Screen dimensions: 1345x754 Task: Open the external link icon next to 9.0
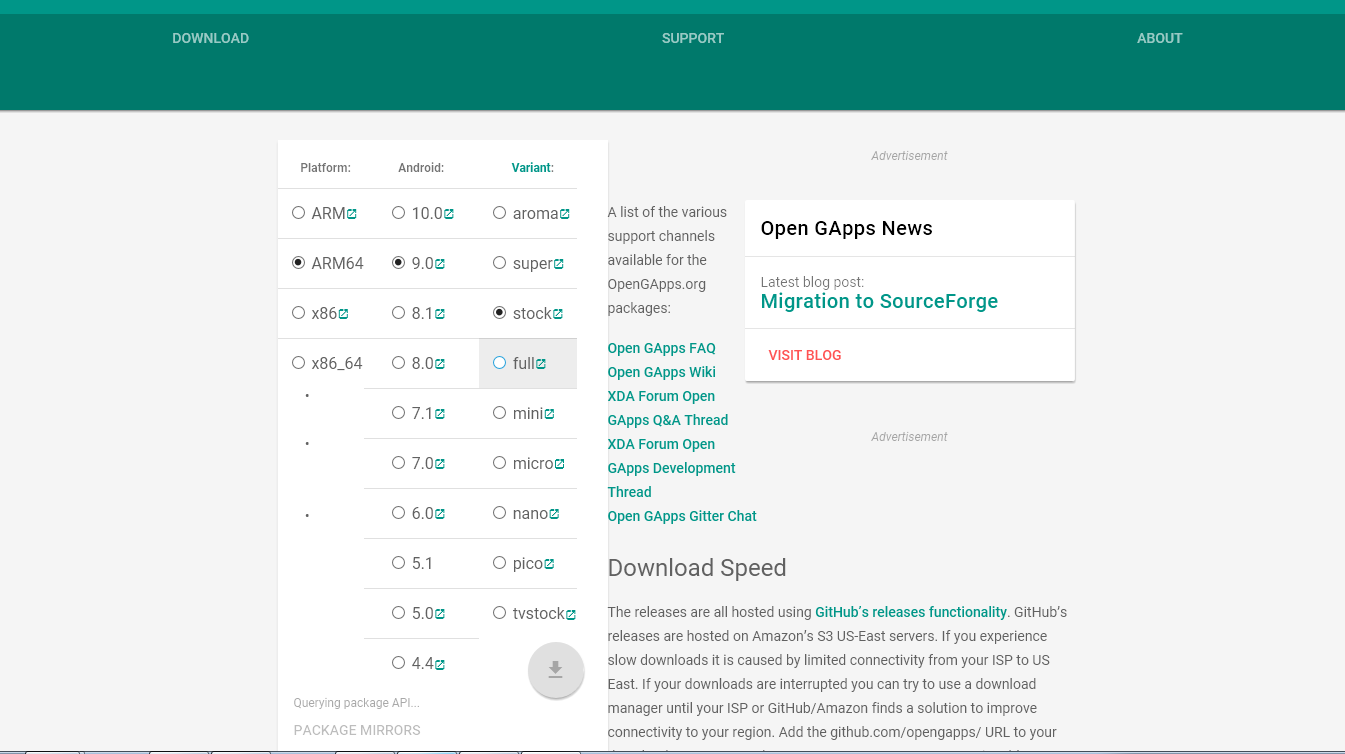pyautogui.click(x=440, y=264)
